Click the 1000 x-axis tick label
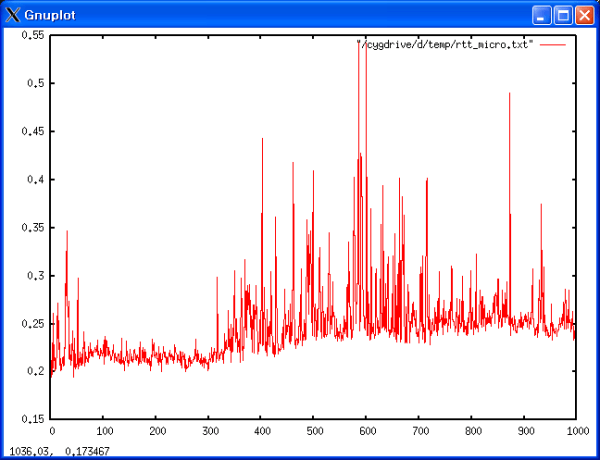The height and width of the screenshot is (460, 600). tap(573, 431)
